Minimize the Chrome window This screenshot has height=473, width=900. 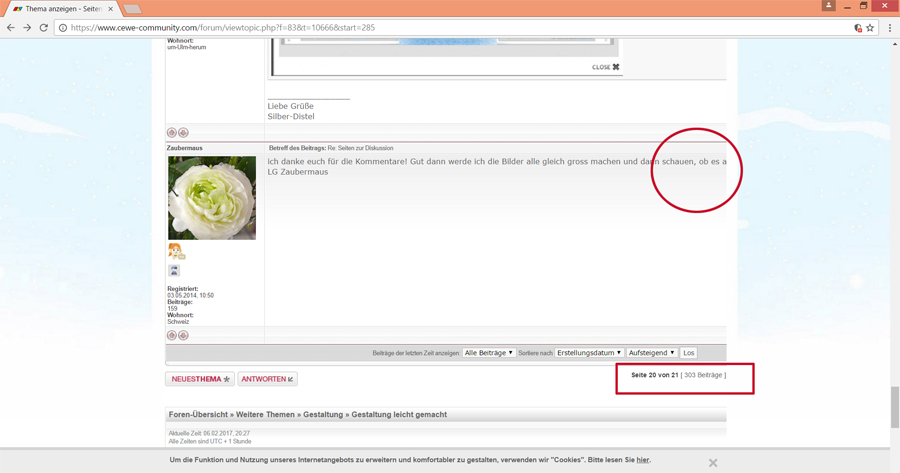[847, 6]
